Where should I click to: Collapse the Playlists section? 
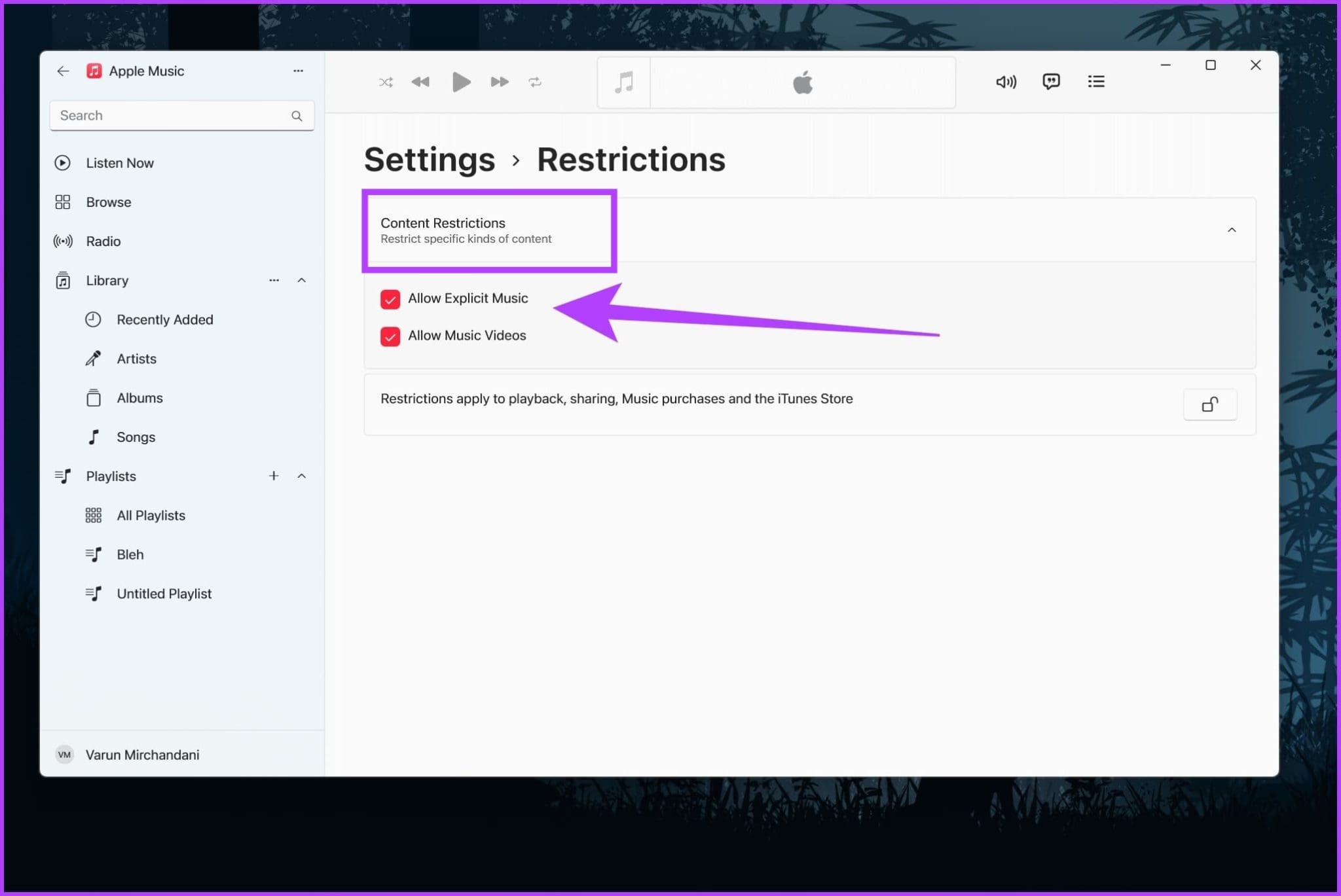302,476
